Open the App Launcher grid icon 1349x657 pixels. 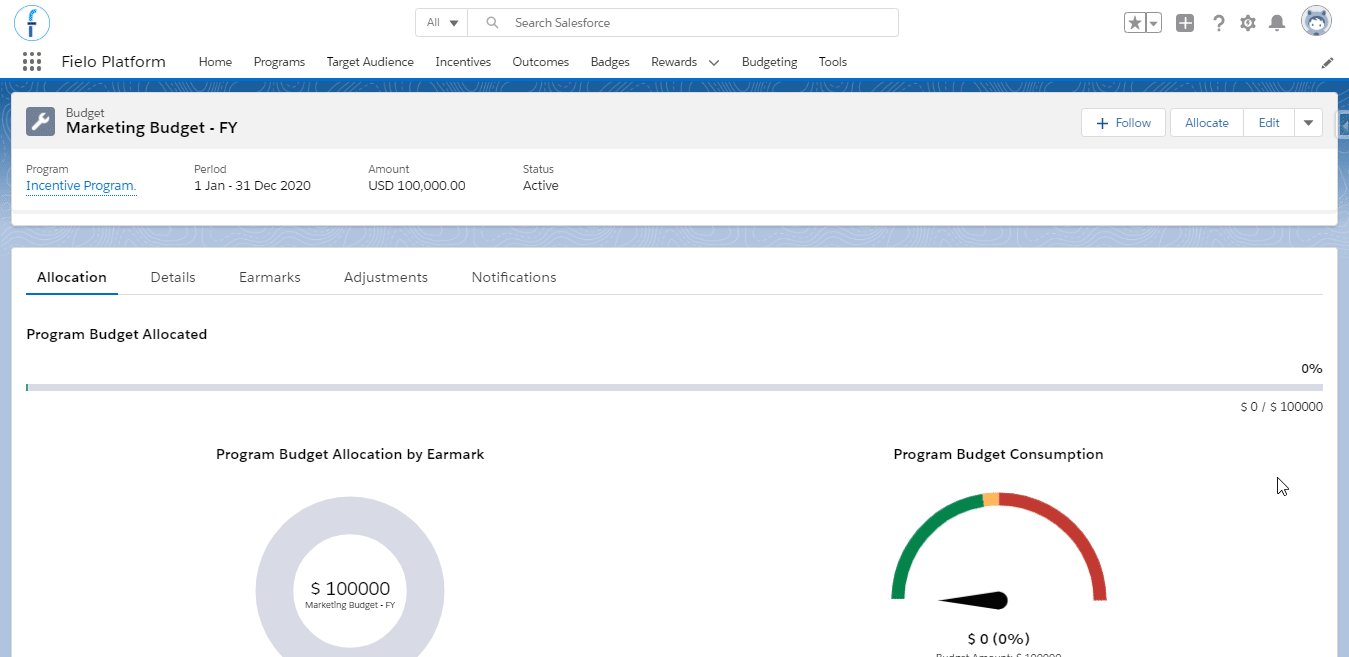(x=32, y=62)
